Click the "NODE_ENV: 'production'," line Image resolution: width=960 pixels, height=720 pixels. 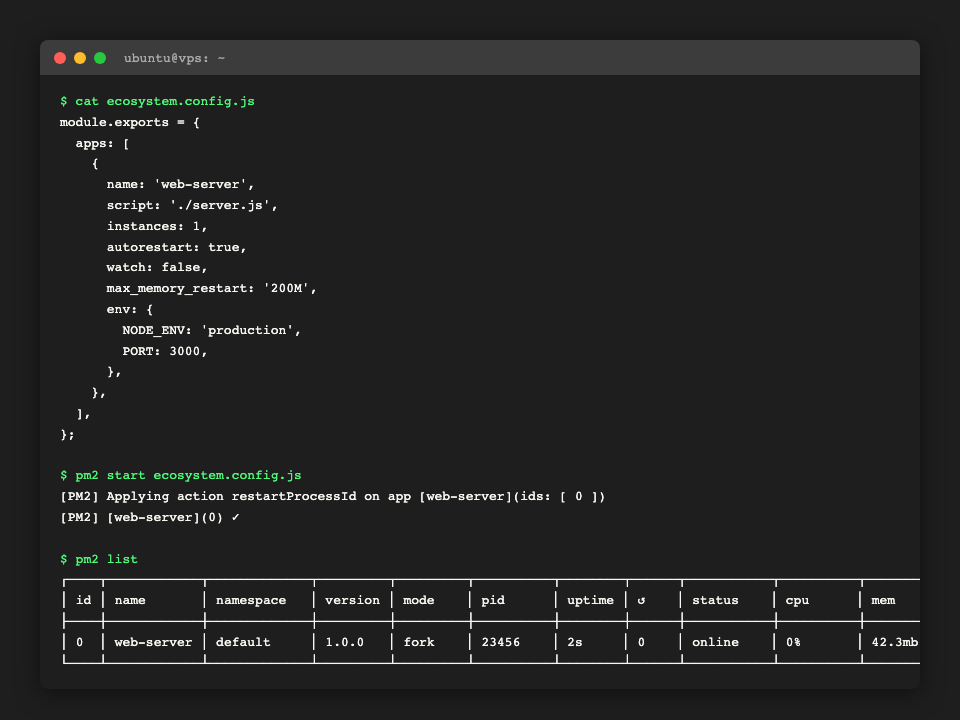coord(212,331)
